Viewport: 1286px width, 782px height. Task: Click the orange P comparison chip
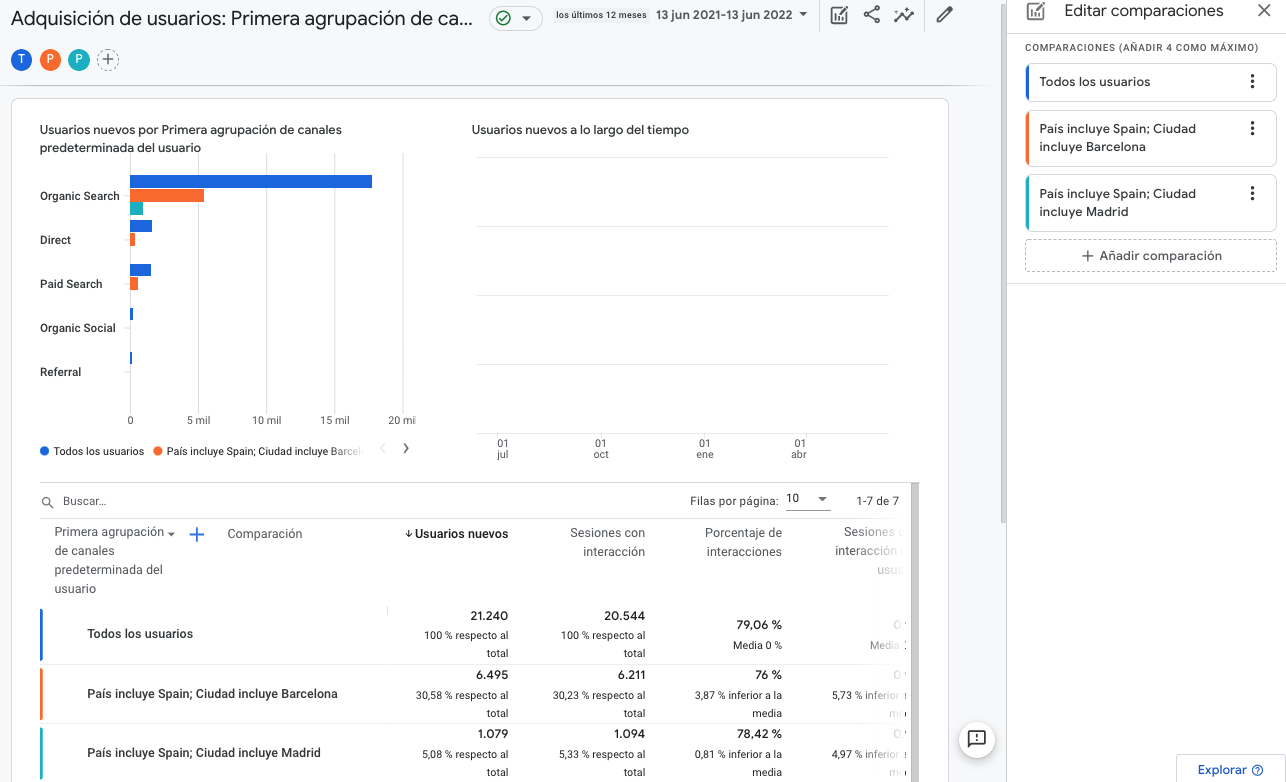tap(50, 60)
